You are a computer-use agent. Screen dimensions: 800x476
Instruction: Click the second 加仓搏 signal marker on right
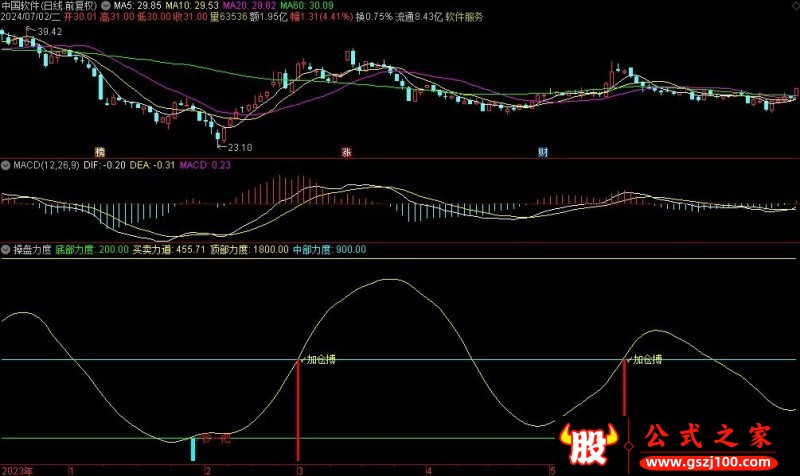pos(647,357)
